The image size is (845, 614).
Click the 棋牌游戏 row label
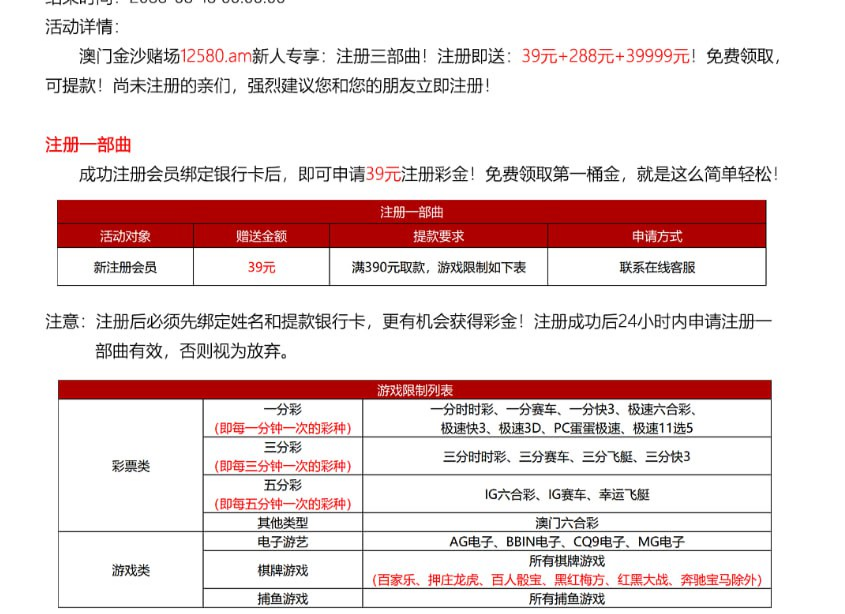click(282, 570)
